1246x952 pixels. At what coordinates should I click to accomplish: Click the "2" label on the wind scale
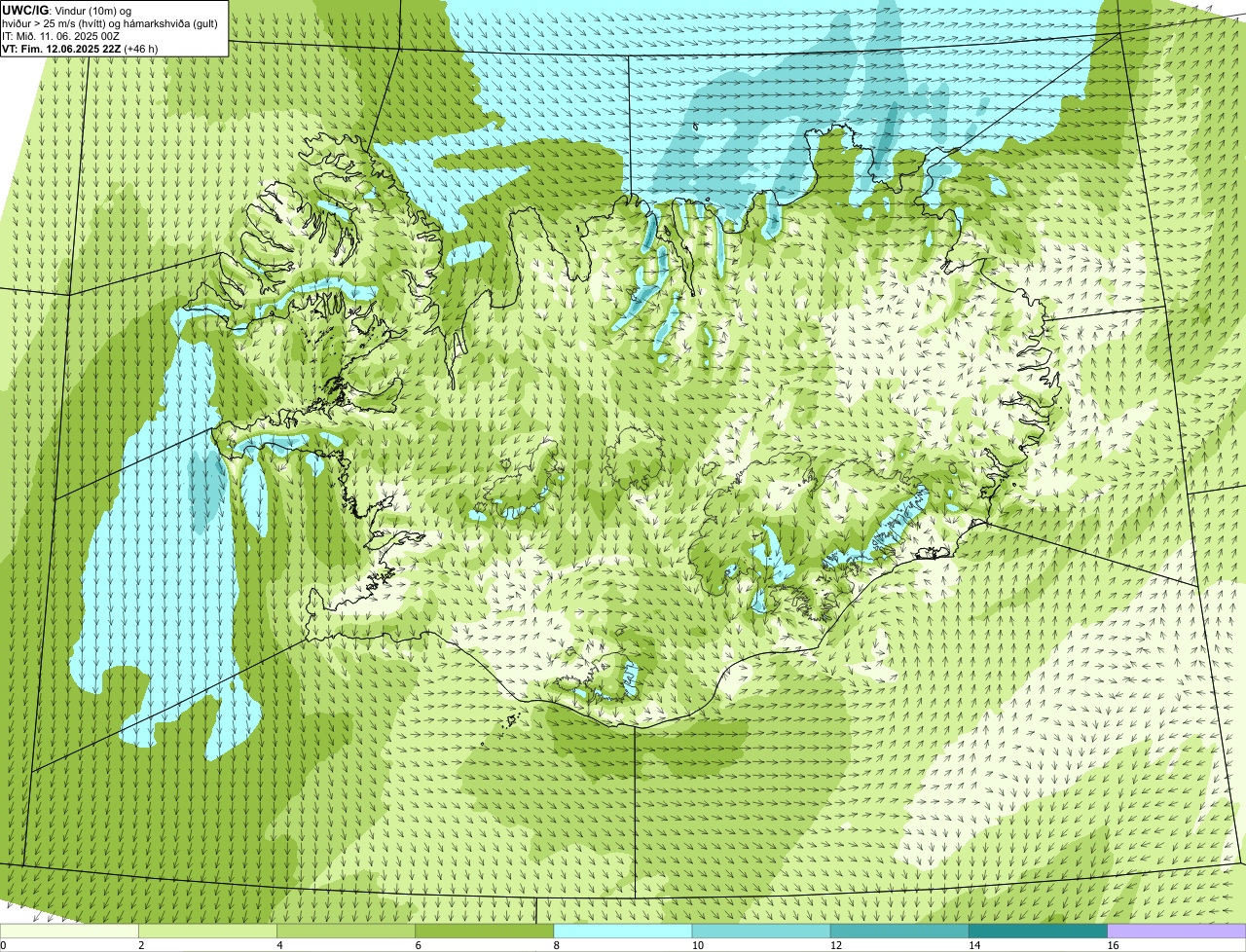(x=142, y=945)
